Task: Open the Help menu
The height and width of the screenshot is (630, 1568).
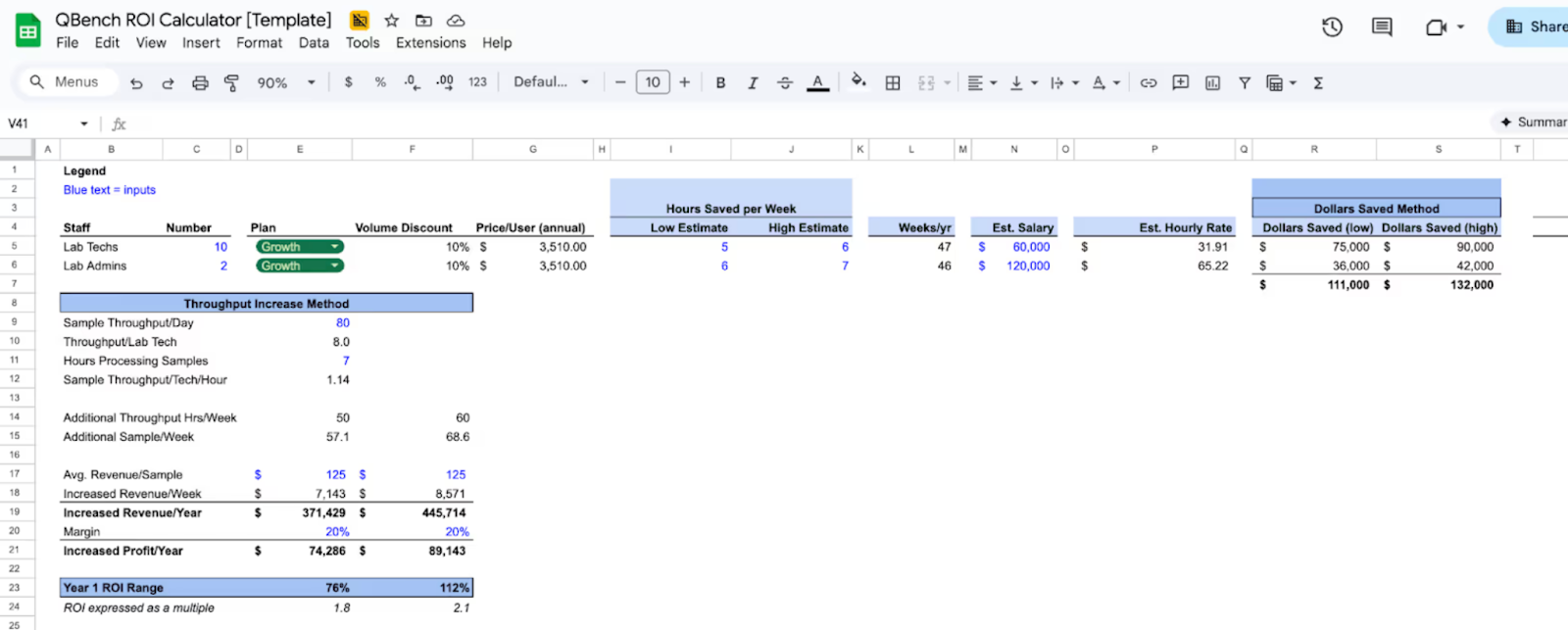Action: click(497, 43)
